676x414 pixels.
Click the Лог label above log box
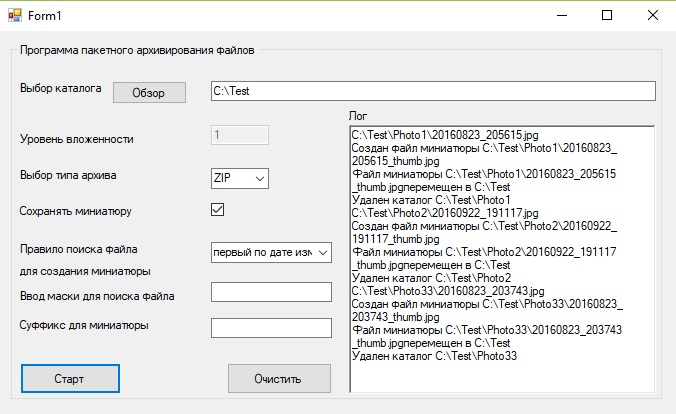pyautogui.click(x=358, y=116)
